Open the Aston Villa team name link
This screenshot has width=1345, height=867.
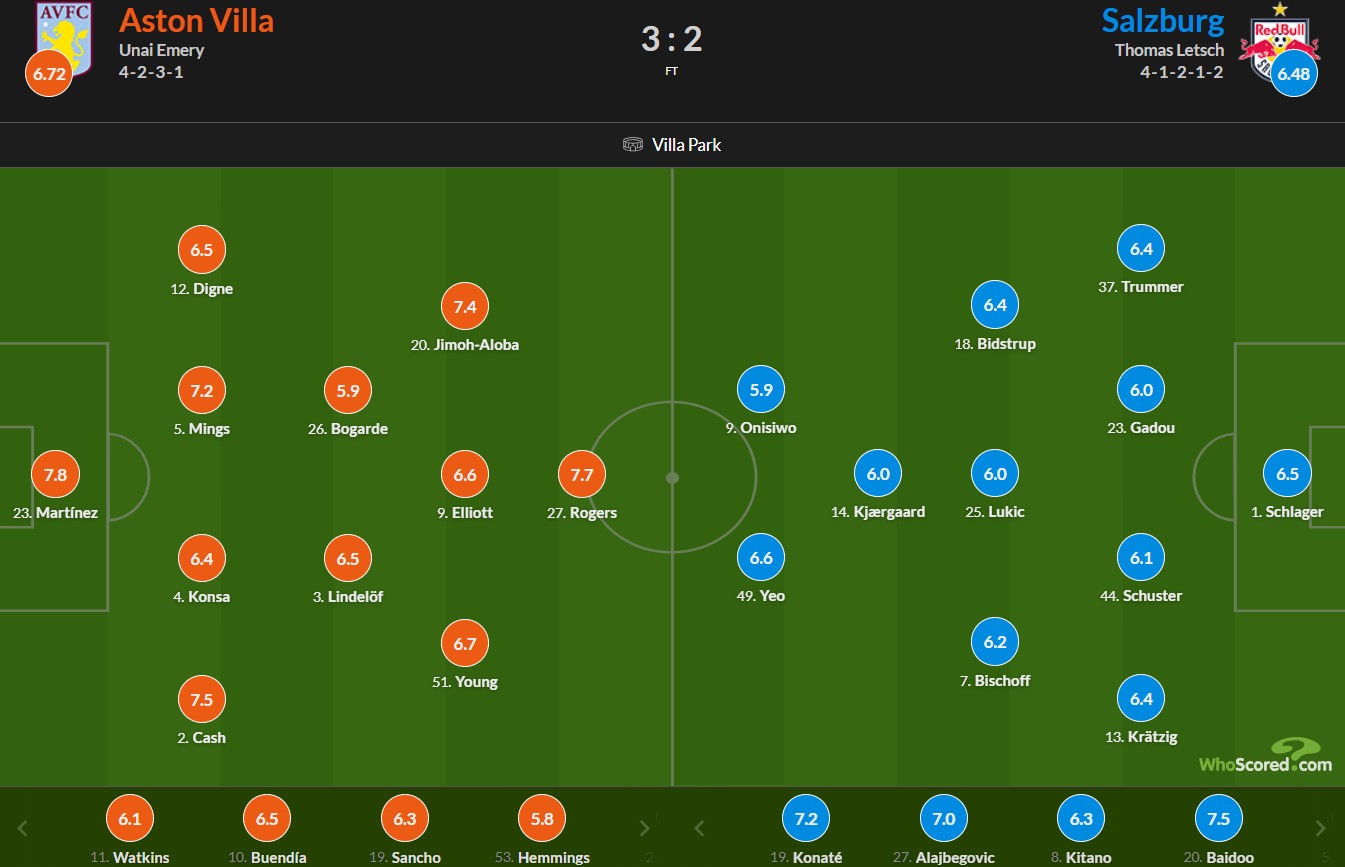(196, 20)
